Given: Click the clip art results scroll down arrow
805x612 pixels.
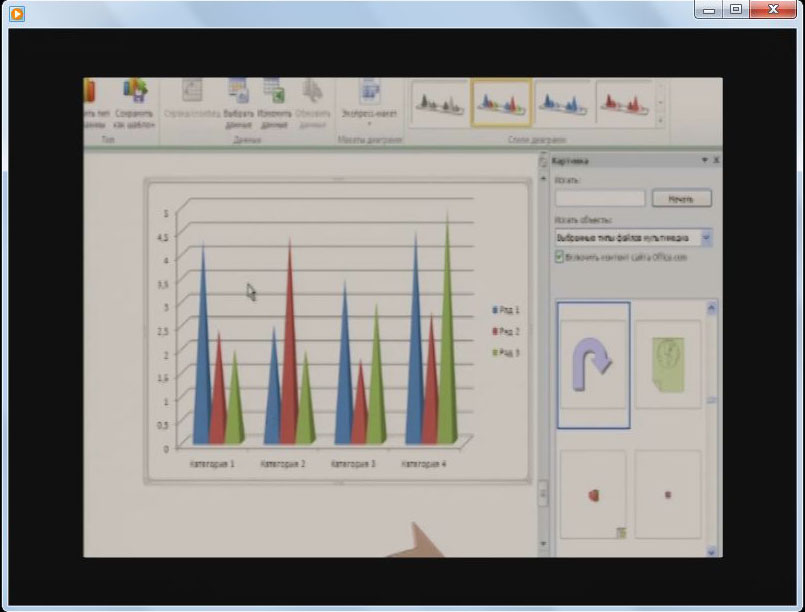Looking at the screenshot, I should click(x=712, y=551).
